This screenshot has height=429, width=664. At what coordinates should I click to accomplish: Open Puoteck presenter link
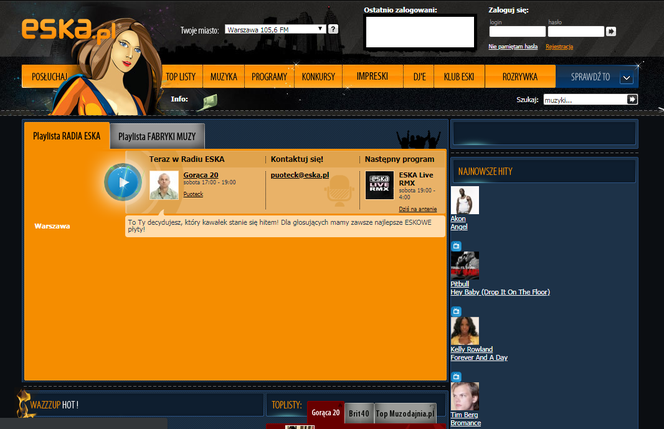click(193, 194)
